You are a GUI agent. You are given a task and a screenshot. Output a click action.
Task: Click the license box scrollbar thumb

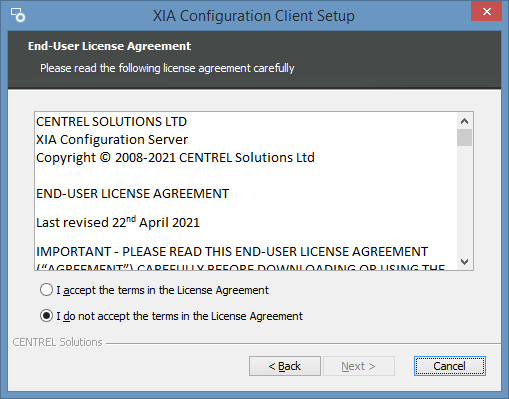coord(464,138)
